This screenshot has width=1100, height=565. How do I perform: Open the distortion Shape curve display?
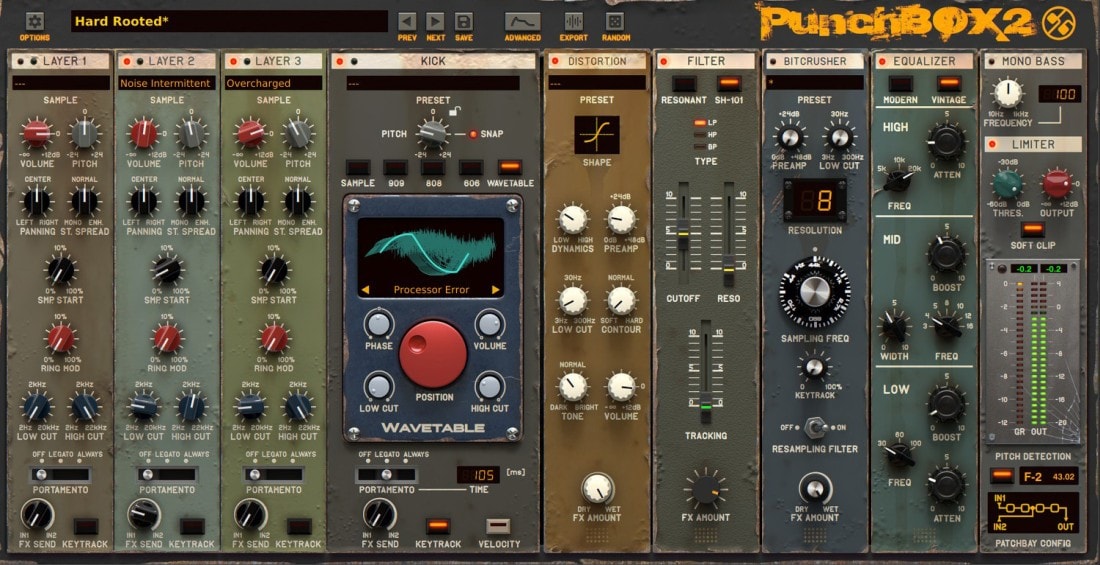coord(596,135)
